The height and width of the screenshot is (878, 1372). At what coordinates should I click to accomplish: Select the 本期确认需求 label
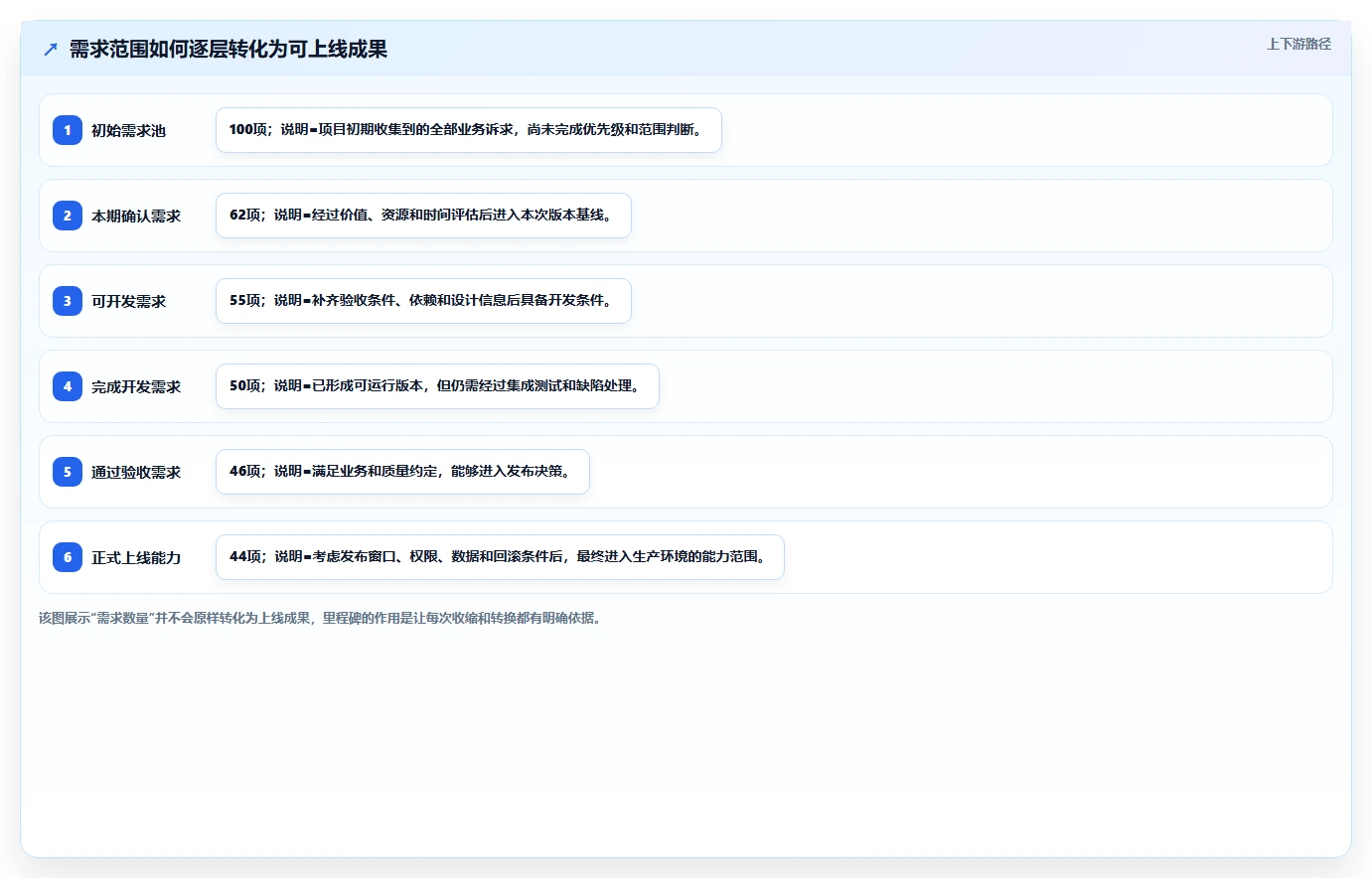pyautogui.click(x=136, y=216)
